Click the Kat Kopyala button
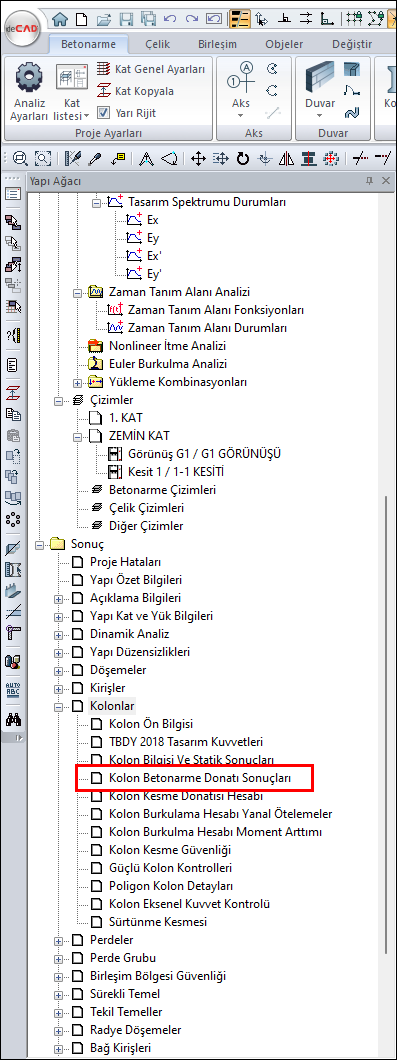Screen dimensions: 397x1060 135,91
